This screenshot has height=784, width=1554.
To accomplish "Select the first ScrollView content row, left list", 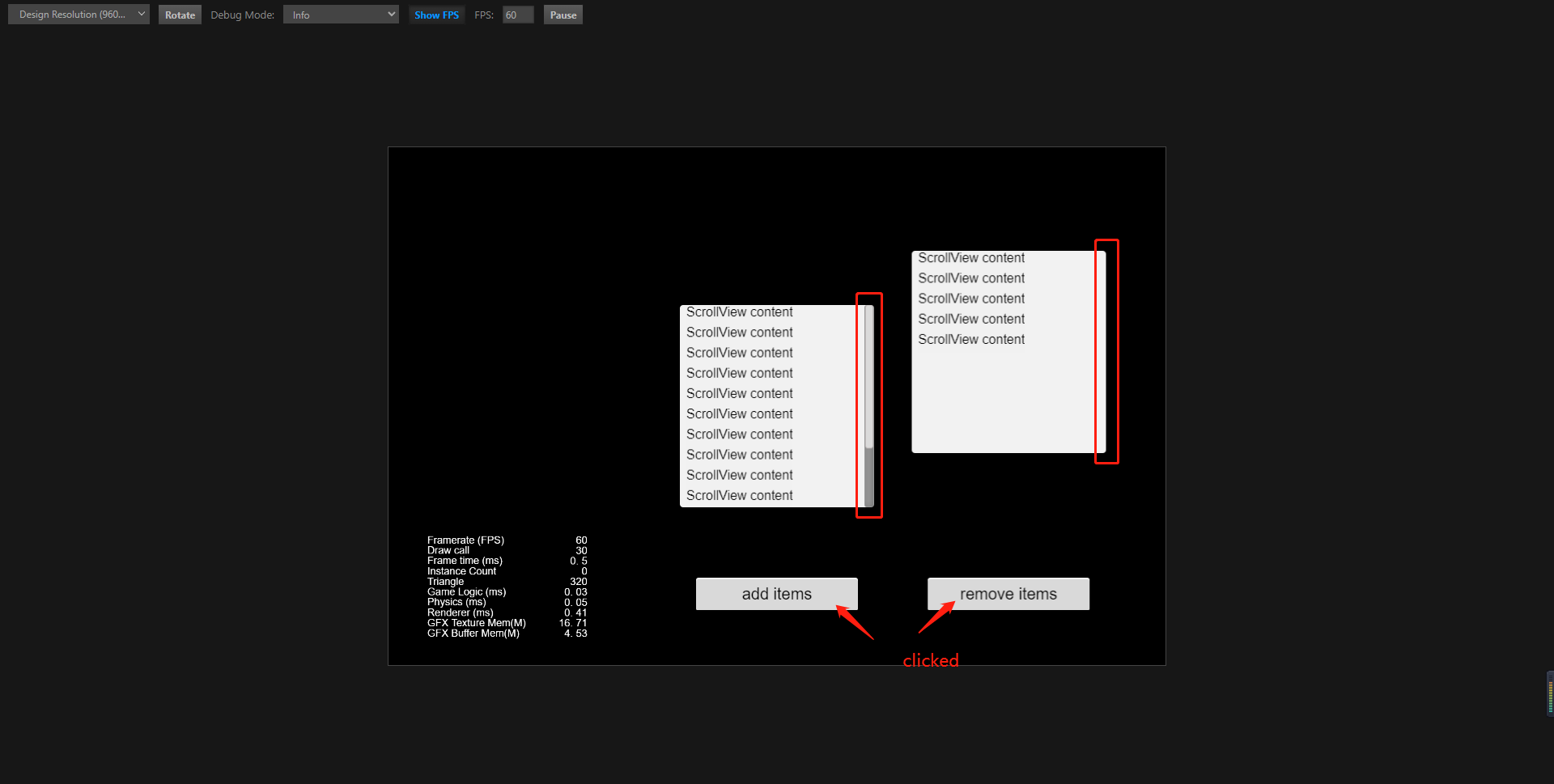I will (x=739, y=311).
